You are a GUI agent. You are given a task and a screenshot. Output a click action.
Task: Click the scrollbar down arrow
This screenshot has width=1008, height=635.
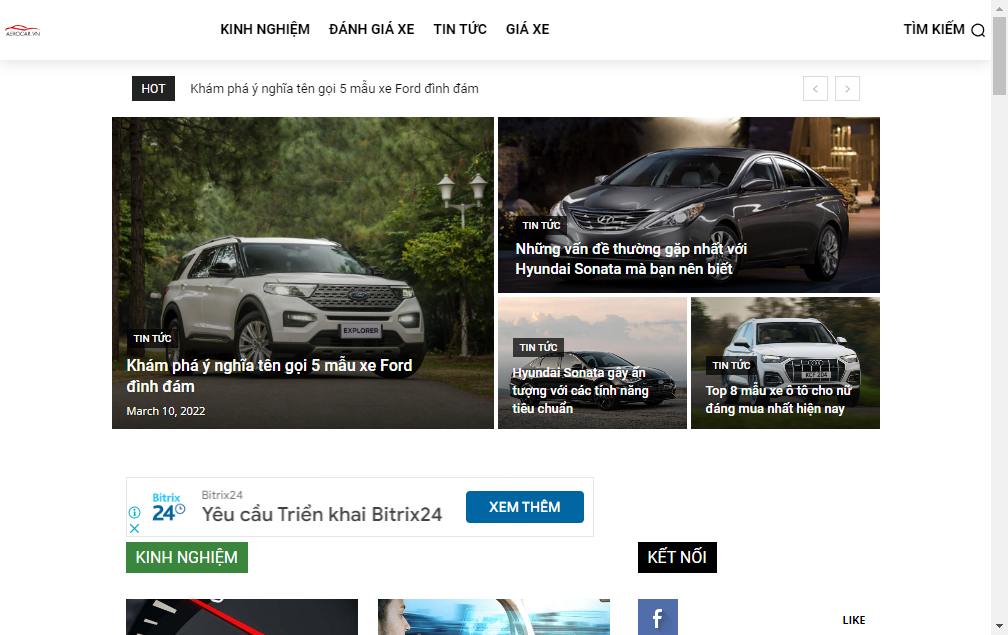click(1000, 626)
